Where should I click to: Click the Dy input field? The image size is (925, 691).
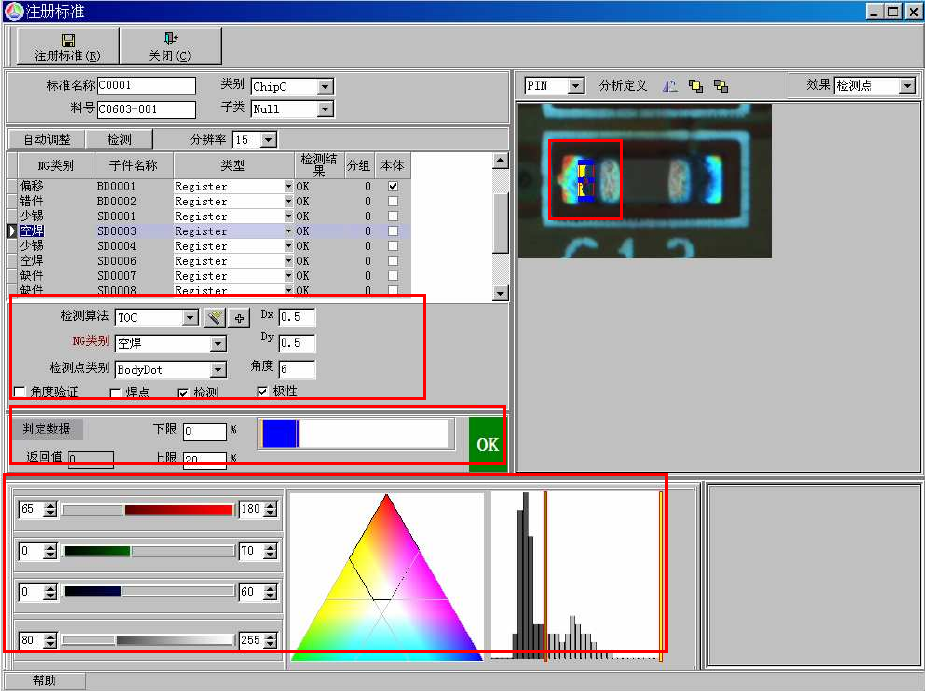pos(297,343)
